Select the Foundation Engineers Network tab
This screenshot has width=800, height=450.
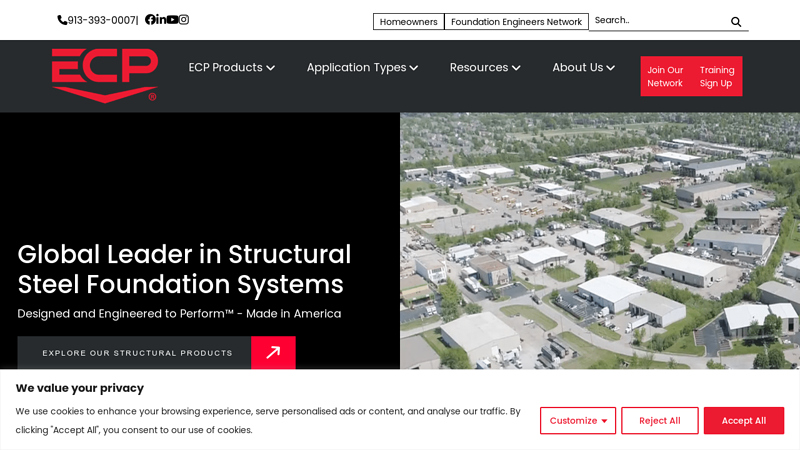point(516,21)
